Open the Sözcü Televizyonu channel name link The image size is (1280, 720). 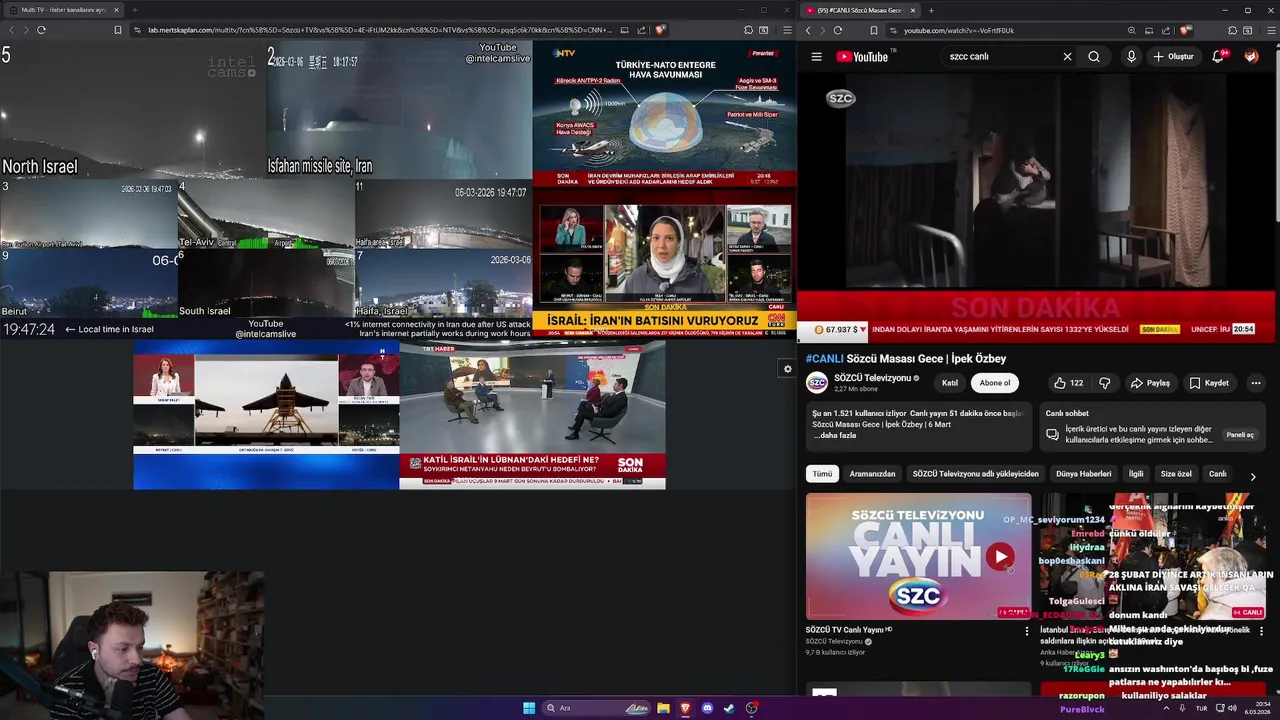[873, 378]
